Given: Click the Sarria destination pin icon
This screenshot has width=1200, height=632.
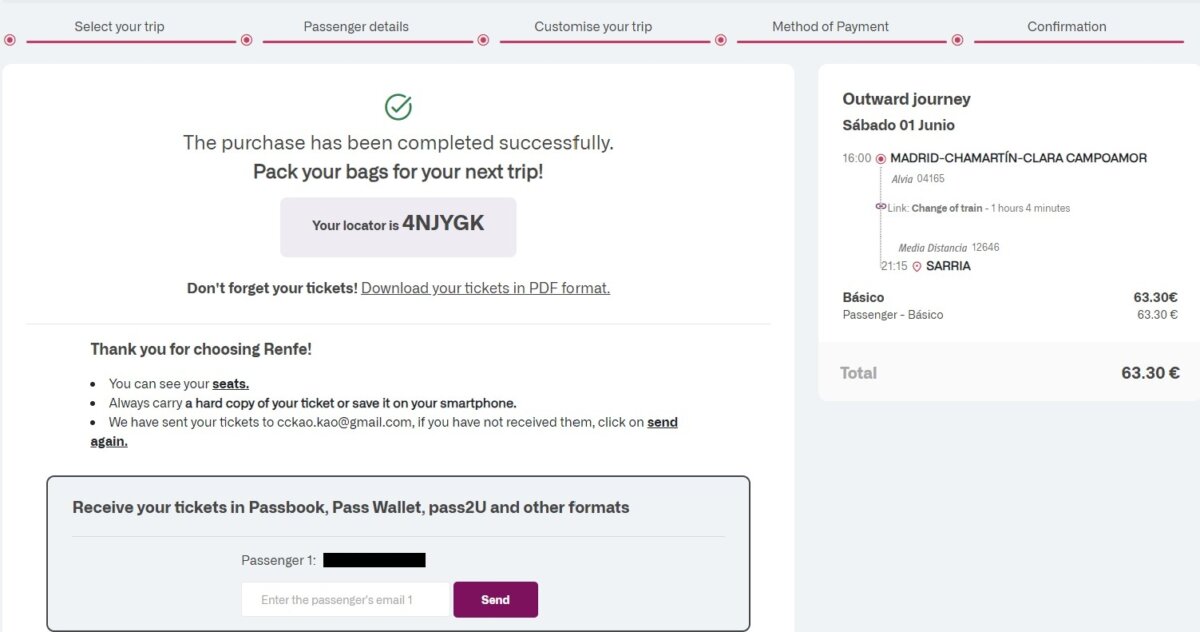Looking at the screenshot, I should point(916,267).
